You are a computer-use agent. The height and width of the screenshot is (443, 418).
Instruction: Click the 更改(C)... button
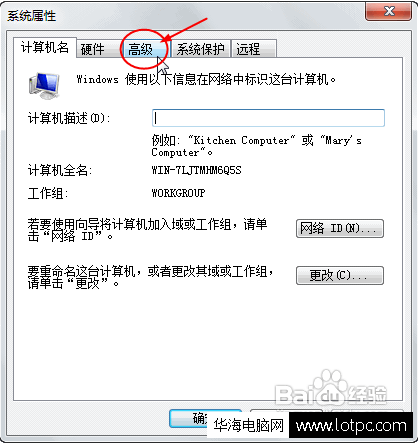tap(340, 275)
